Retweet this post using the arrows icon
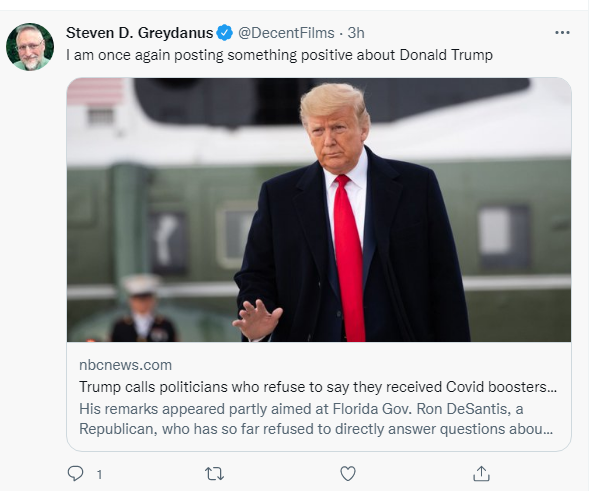This screenshot has width=593, height=491. pos(214,474)
